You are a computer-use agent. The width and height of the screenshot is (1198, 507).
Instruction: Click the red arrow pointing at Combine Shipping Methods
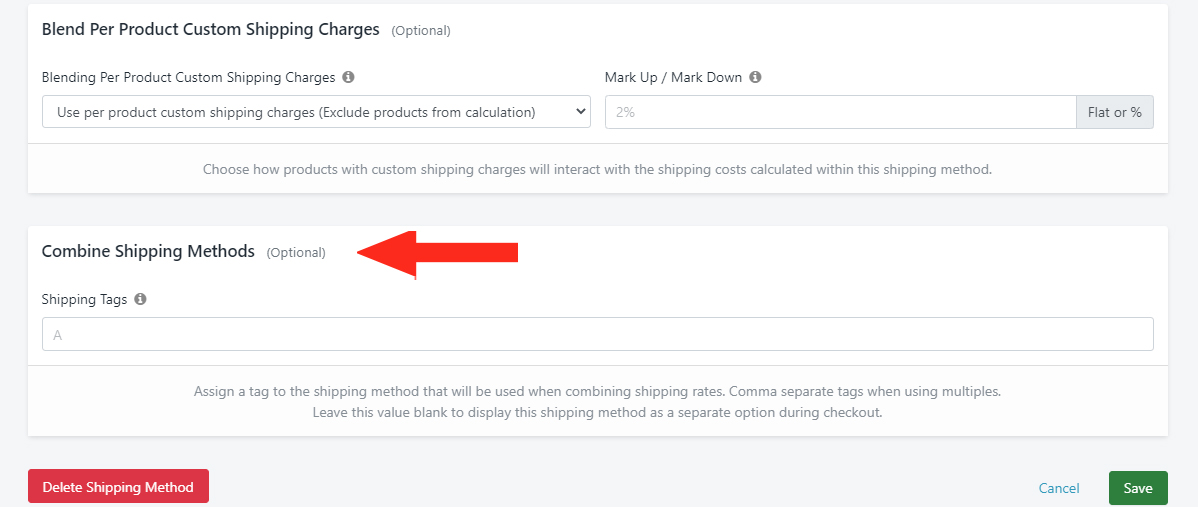[x=437, y=254]
